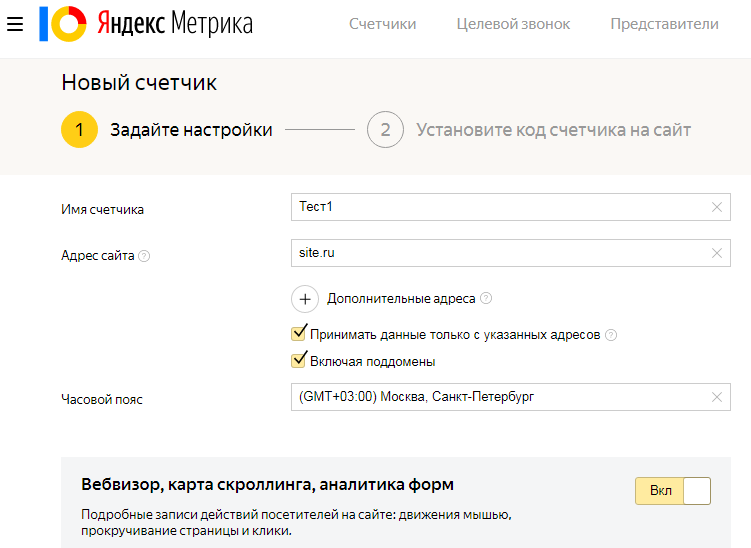Open help icon beside Принимать данные checkbox
This screenshot has height=548, width=751.
(611, 336)
